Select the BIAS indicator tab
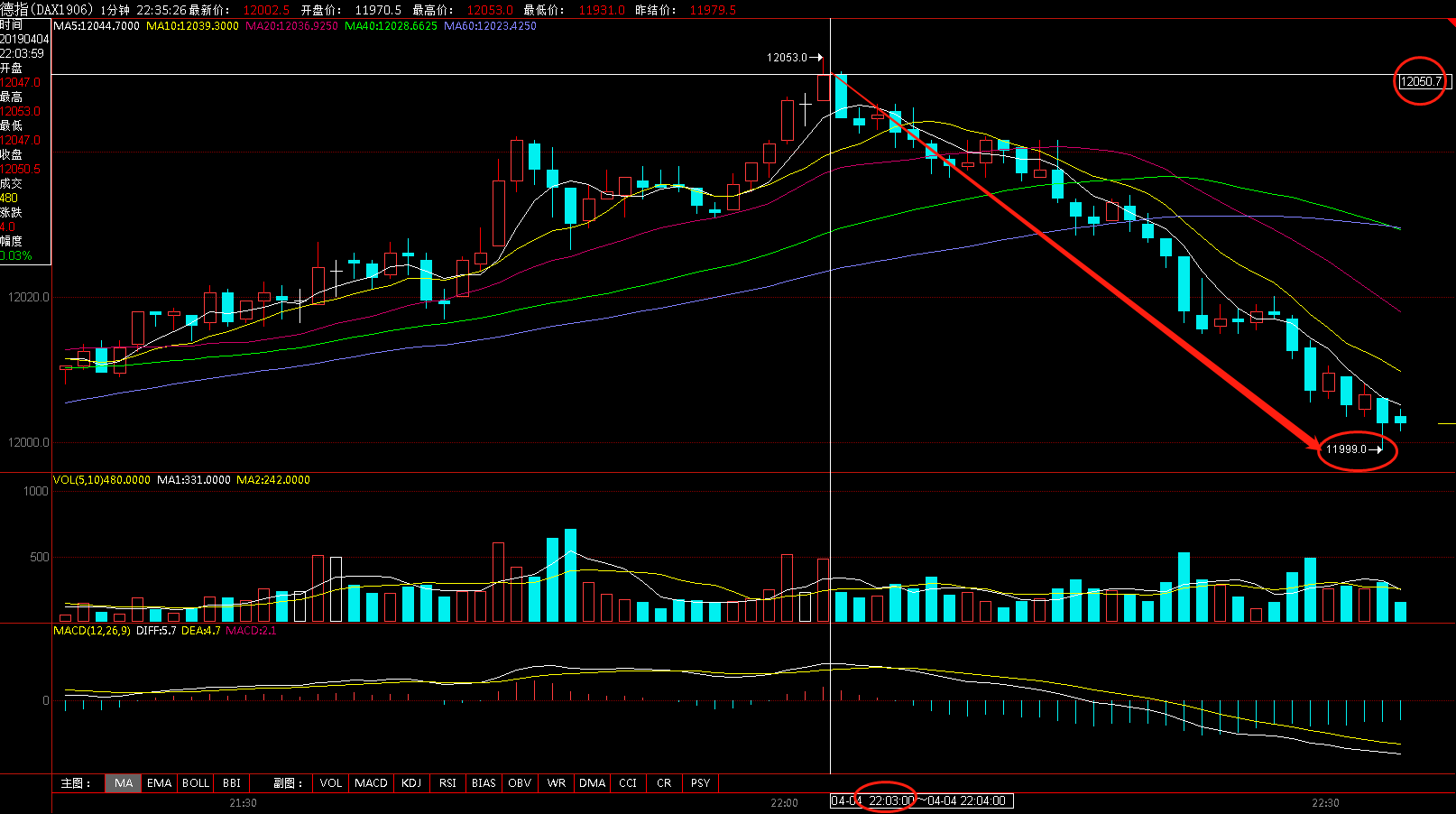The image size is (1456, 814). [x=484, y=783]
